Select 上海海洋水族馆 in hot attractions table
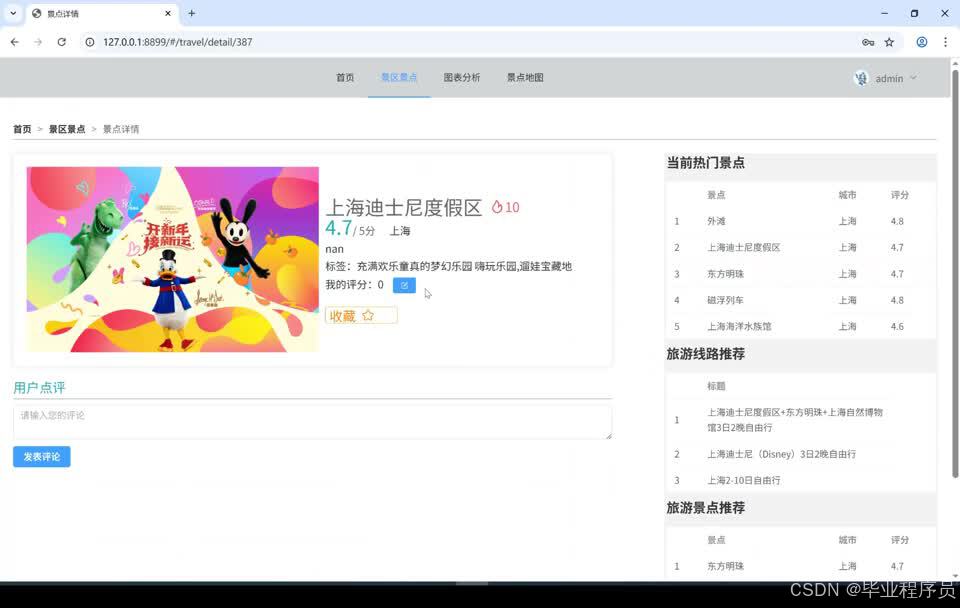 [739, 326]
